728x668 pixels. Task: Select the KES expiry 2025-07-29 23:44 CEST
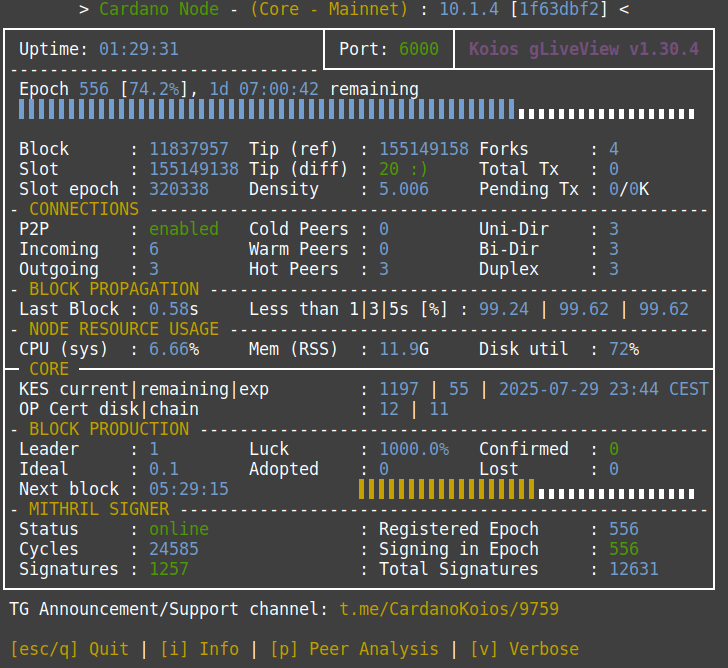click(604, 389)
